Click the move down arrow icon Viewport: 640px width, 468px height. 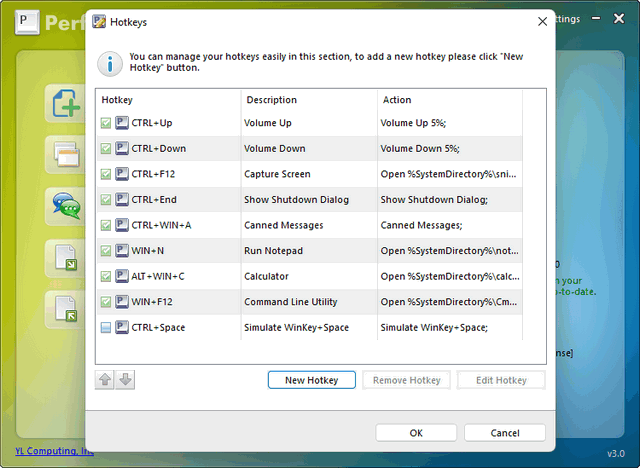[x=125, y=380]
